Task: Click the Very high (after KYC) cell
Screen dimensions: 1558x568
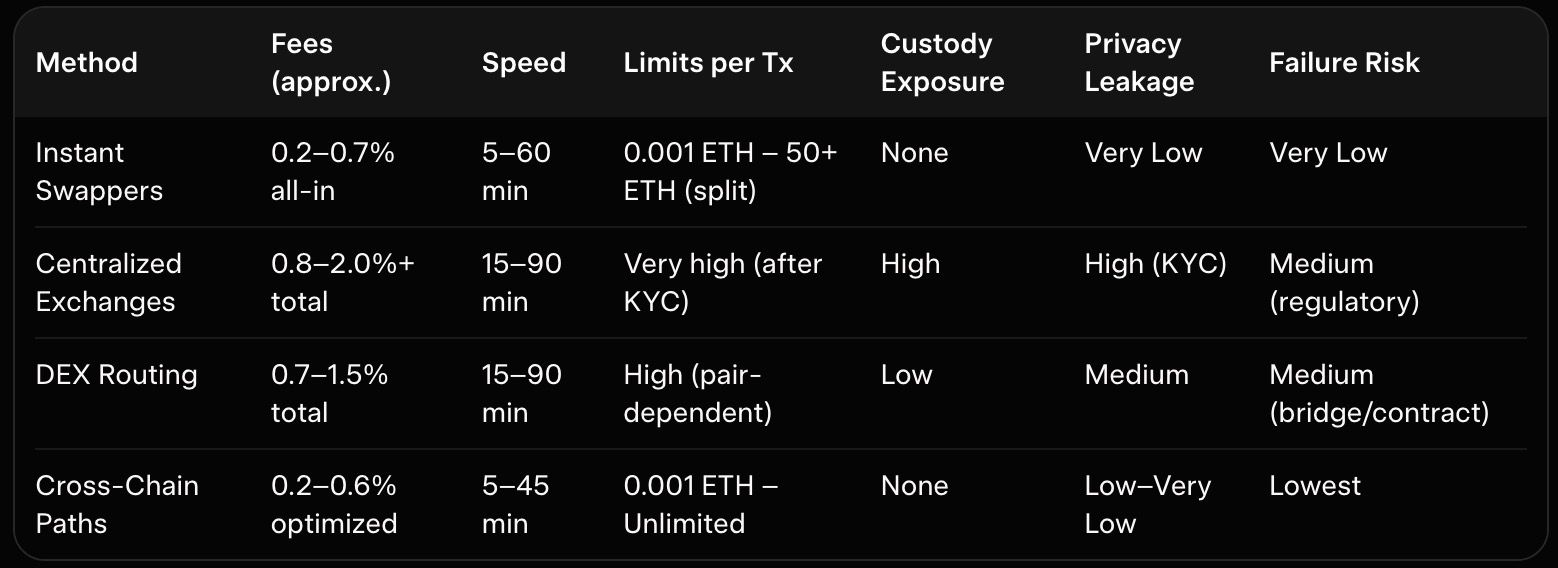Action: pyautogui.click(x=722, y=283)
